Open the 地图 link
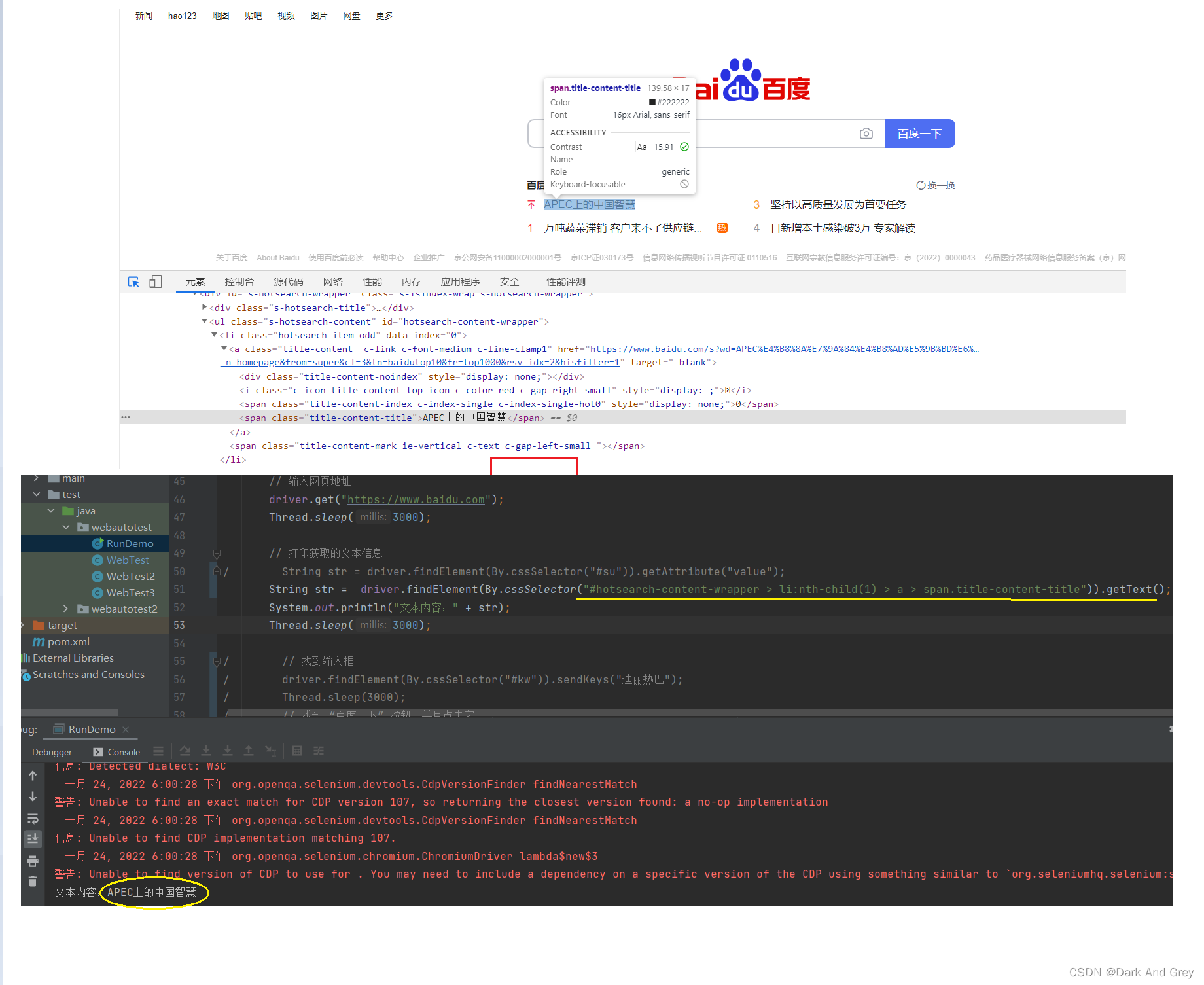This screenshot has width=1204, height=985. [221, 16]
